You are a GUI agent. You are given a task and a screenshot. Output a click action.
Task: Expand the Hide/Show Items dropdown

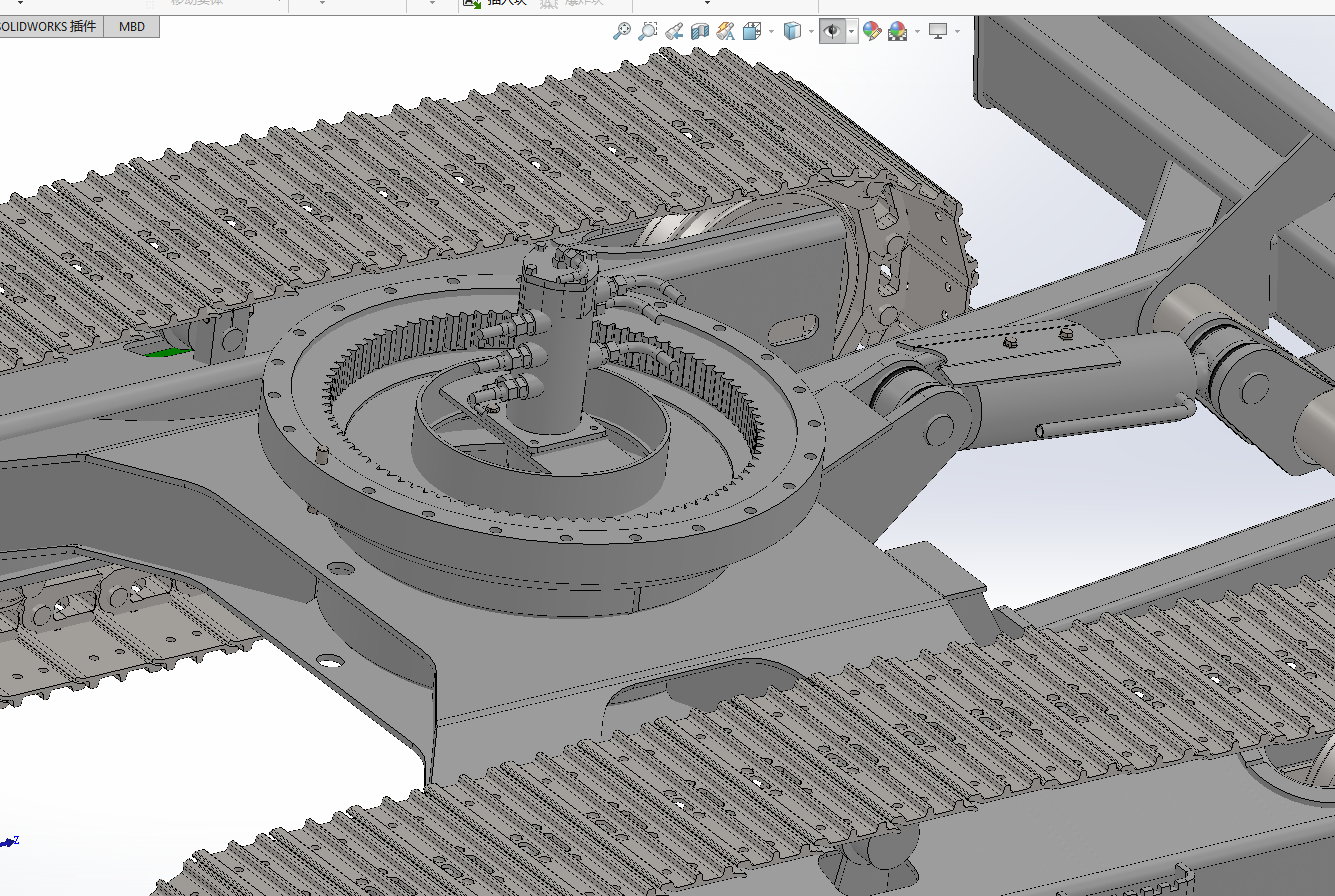point(850,31)
